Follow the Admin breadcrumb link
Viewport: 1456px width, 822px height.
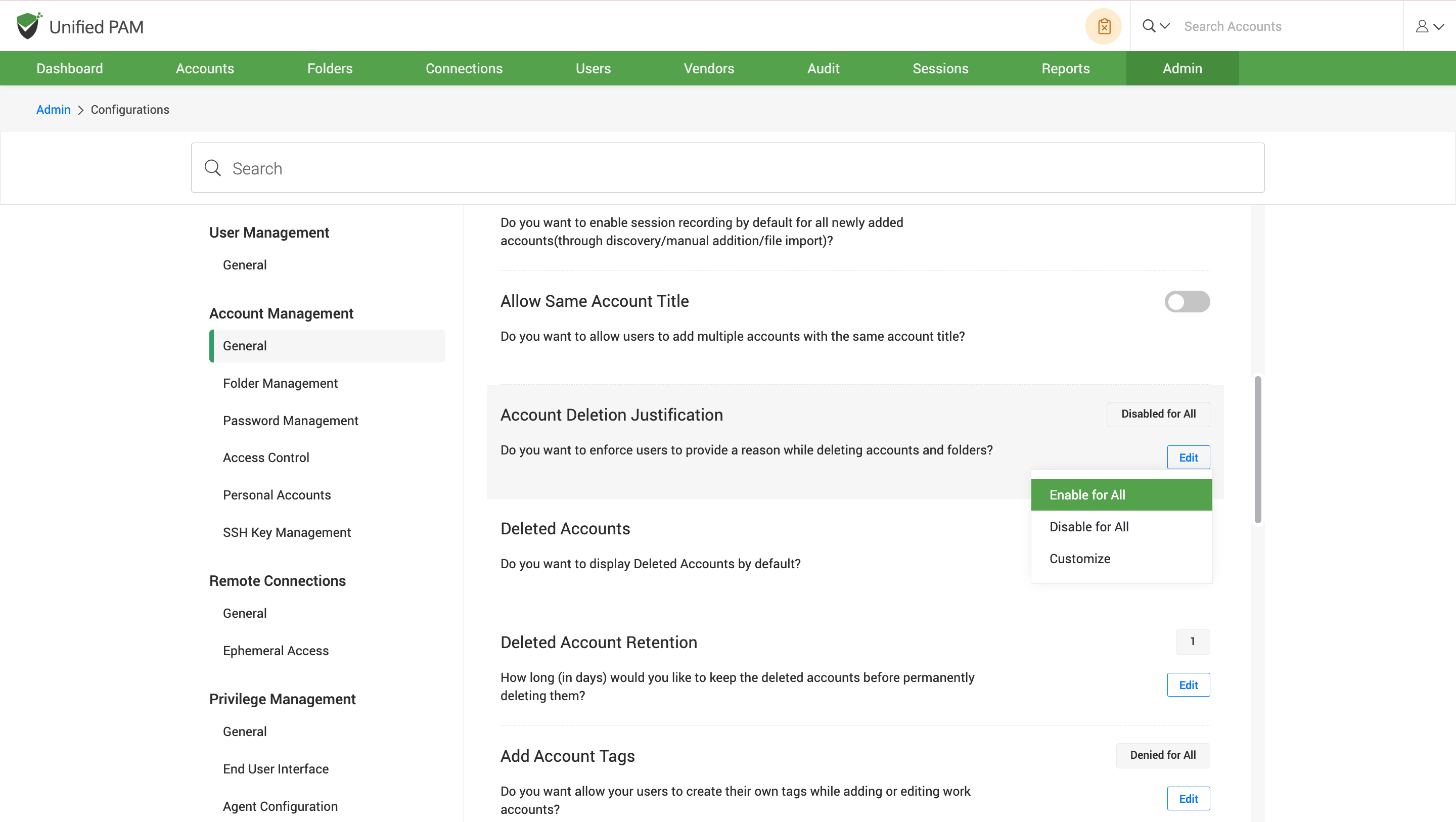click(x=53, y=110)
